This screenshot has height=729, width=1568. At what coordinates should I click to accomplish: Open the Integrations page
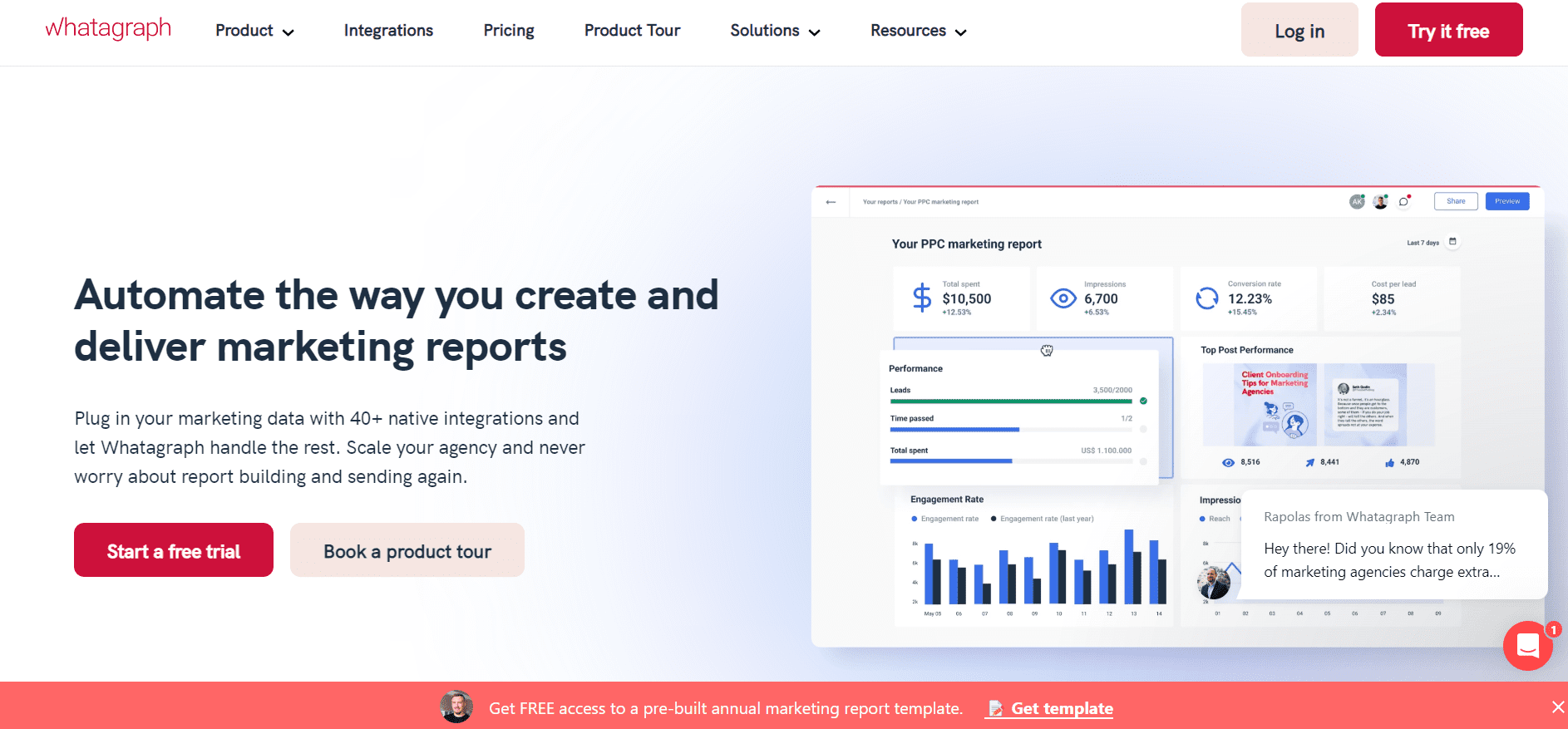pos(388,31)
